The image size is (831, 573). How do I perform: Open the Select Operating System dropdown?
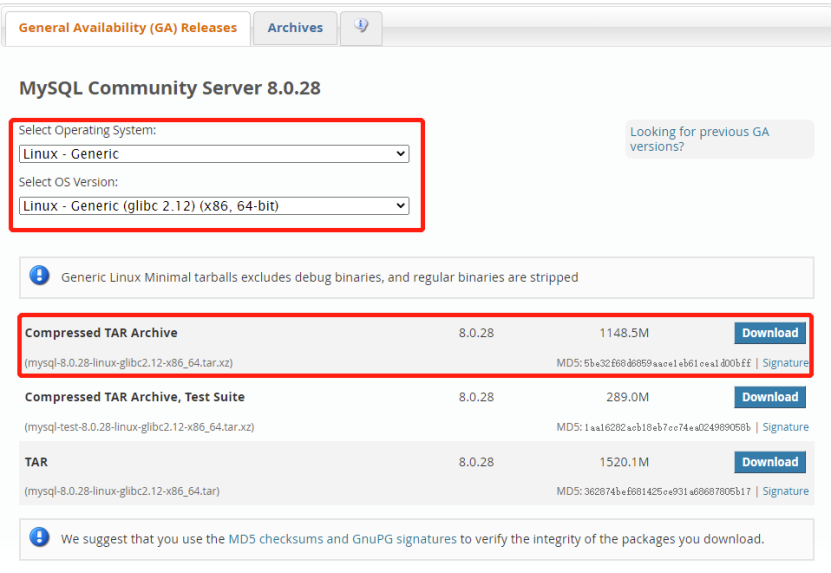pyautogui.click(x=214, y=154)
